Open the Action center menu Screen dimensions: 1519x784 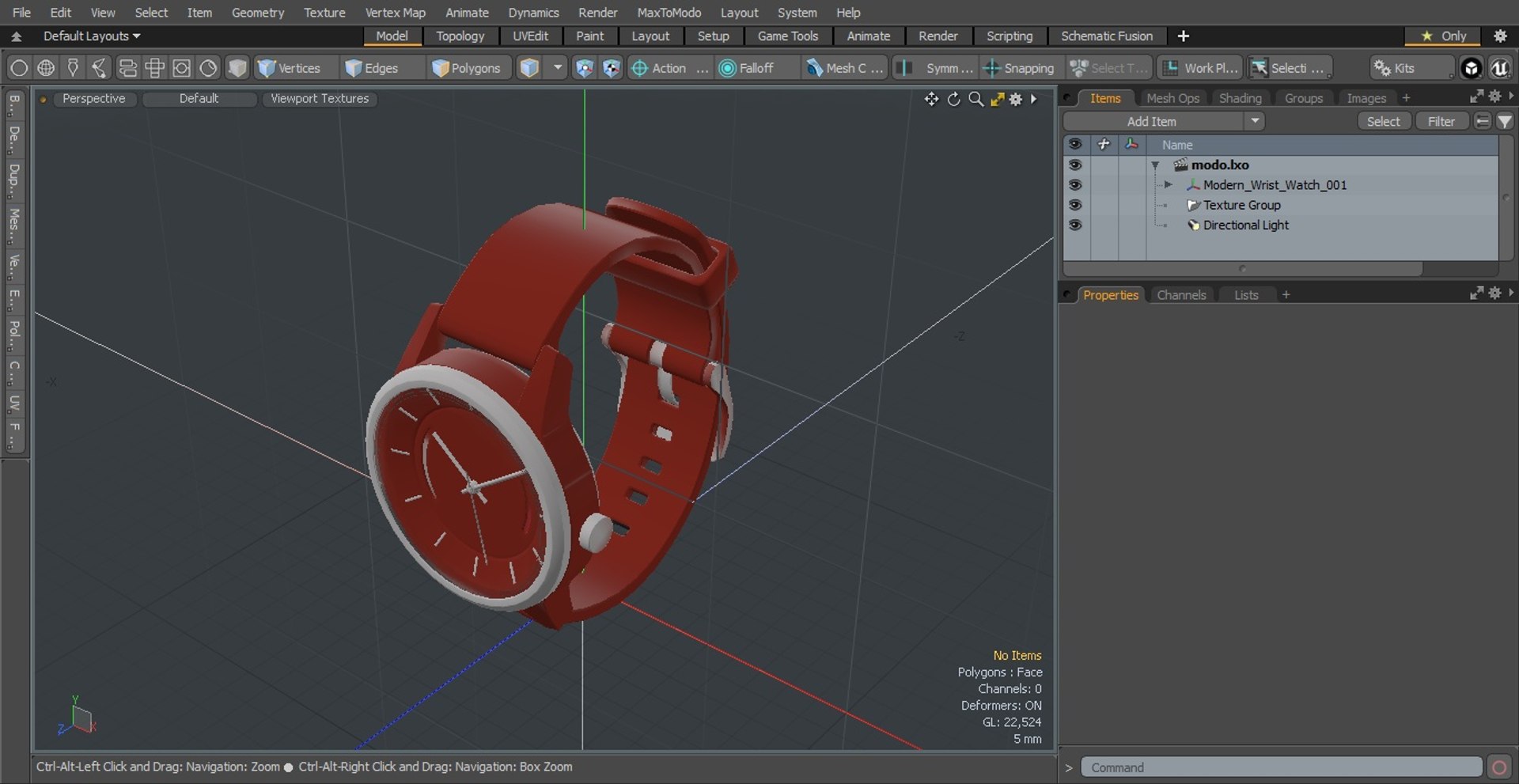[x=669, y=68]
